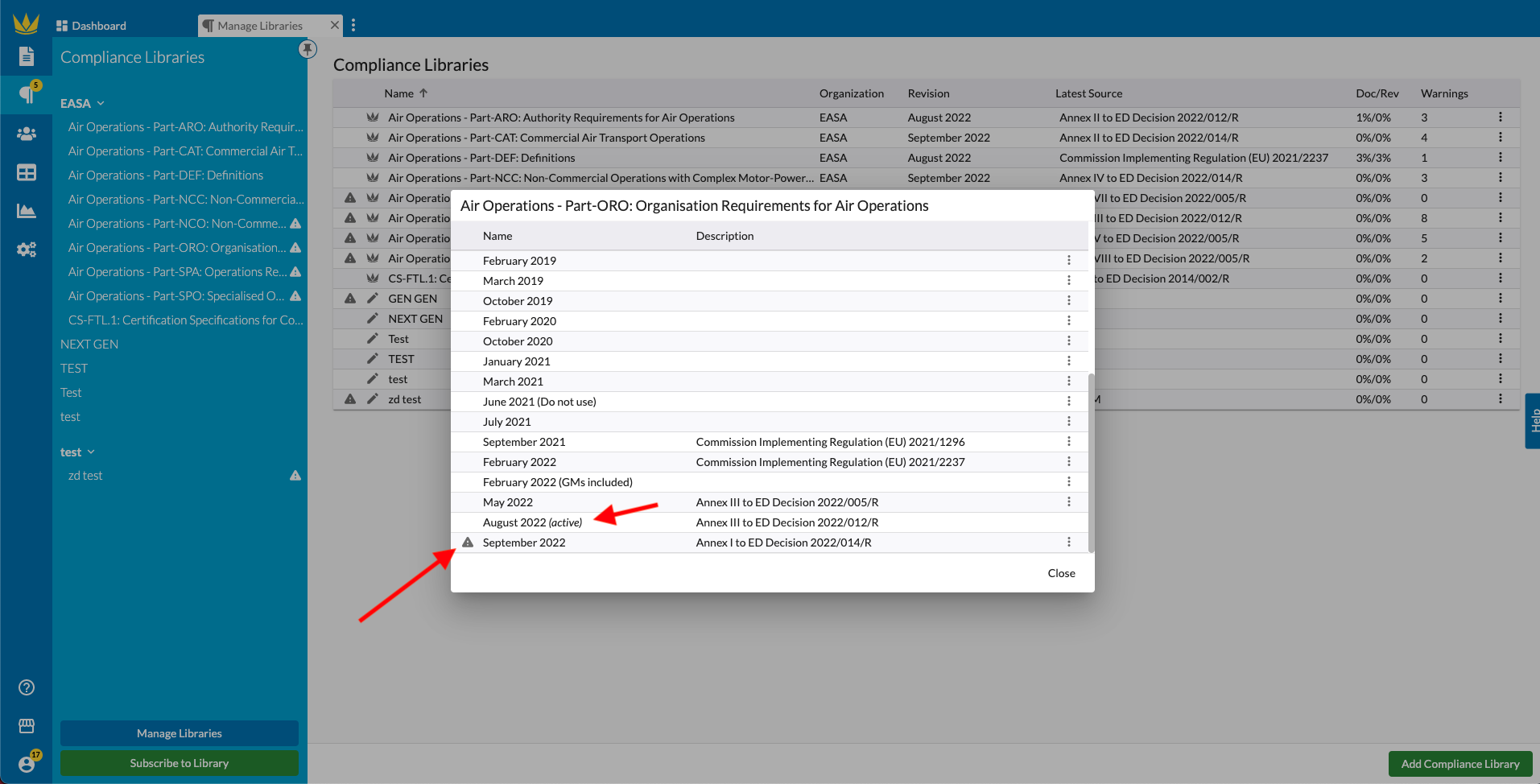Screen dimensions: 1540x784
Task: Open the Help side tab
Action: pos(1534,421)
